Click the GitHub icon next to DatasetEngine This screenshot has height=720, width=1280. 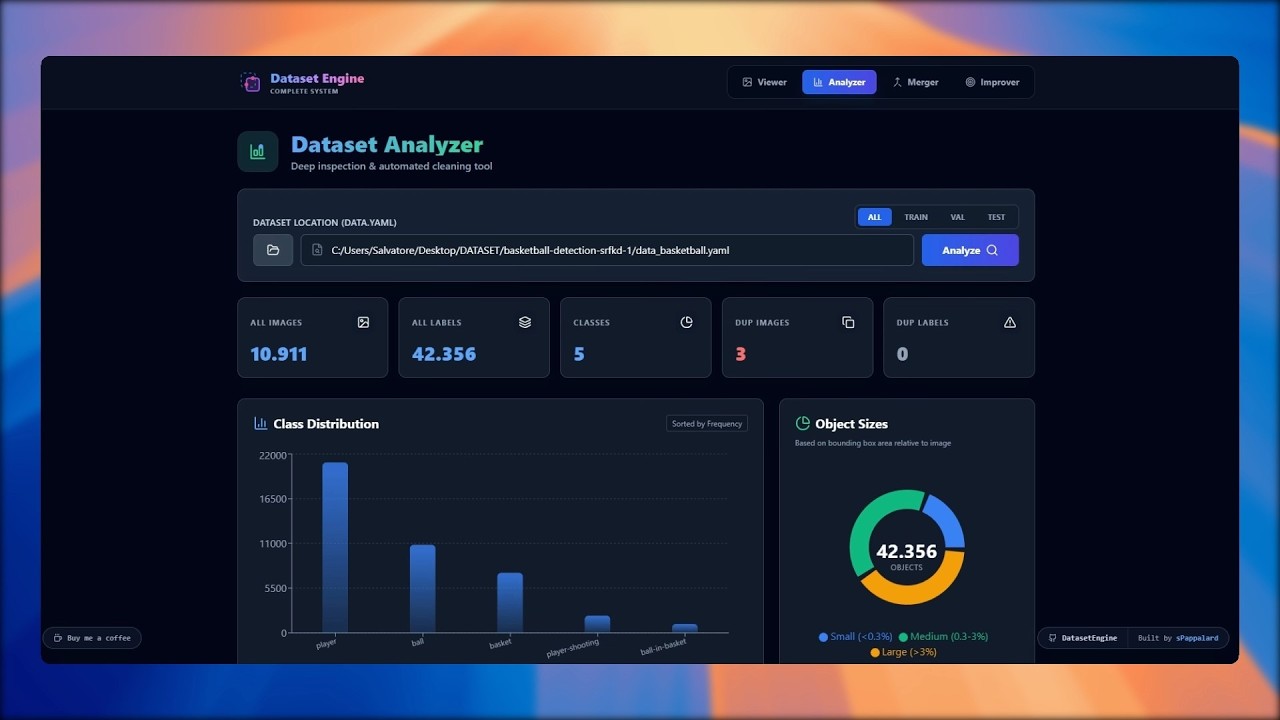[x=1052, y=637]
